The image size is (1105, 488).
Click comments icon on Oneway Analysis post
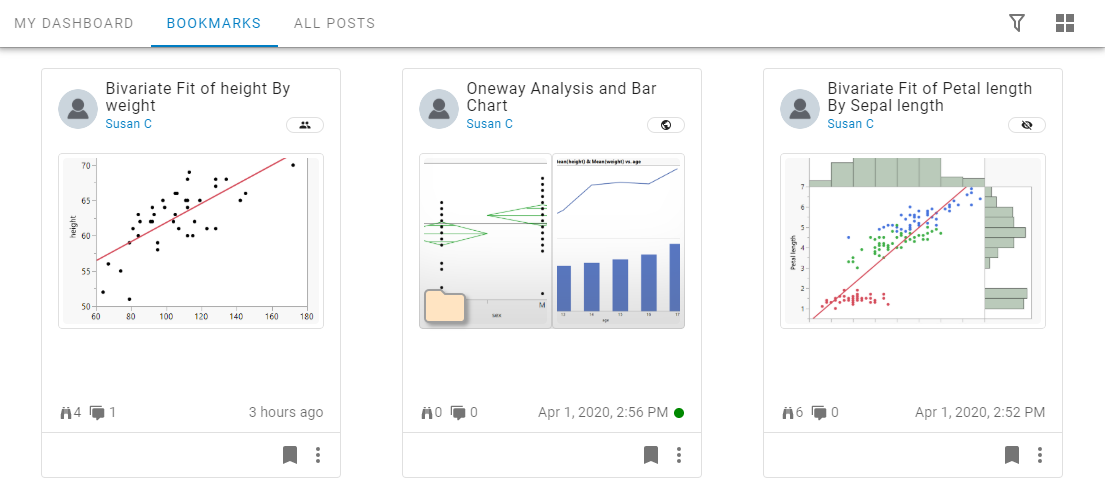(x=458, y=412)
